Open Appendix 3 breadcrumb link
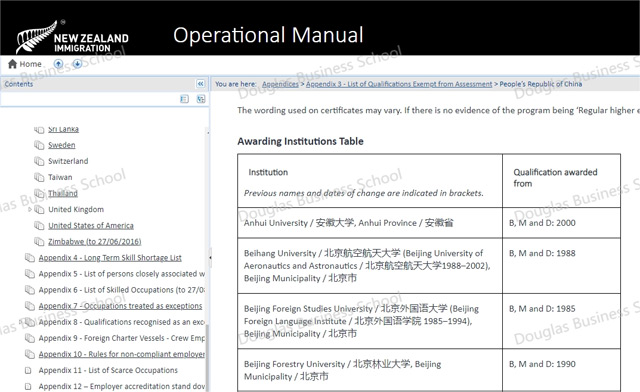The width and height of the screenshot is (640, 392). [399, 84]
